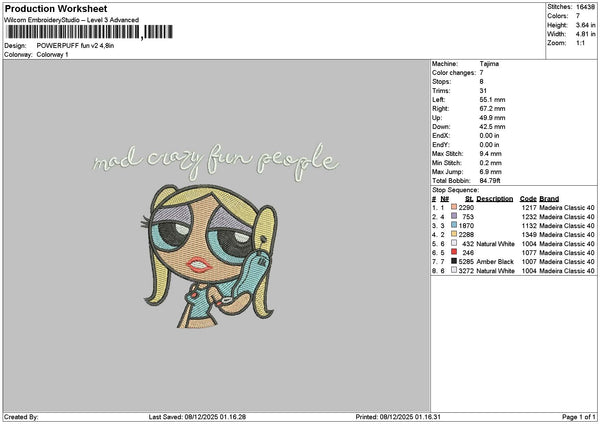
Task: Click the Total Bobbin value 84.79ft
Action: (x=490, y=181)
